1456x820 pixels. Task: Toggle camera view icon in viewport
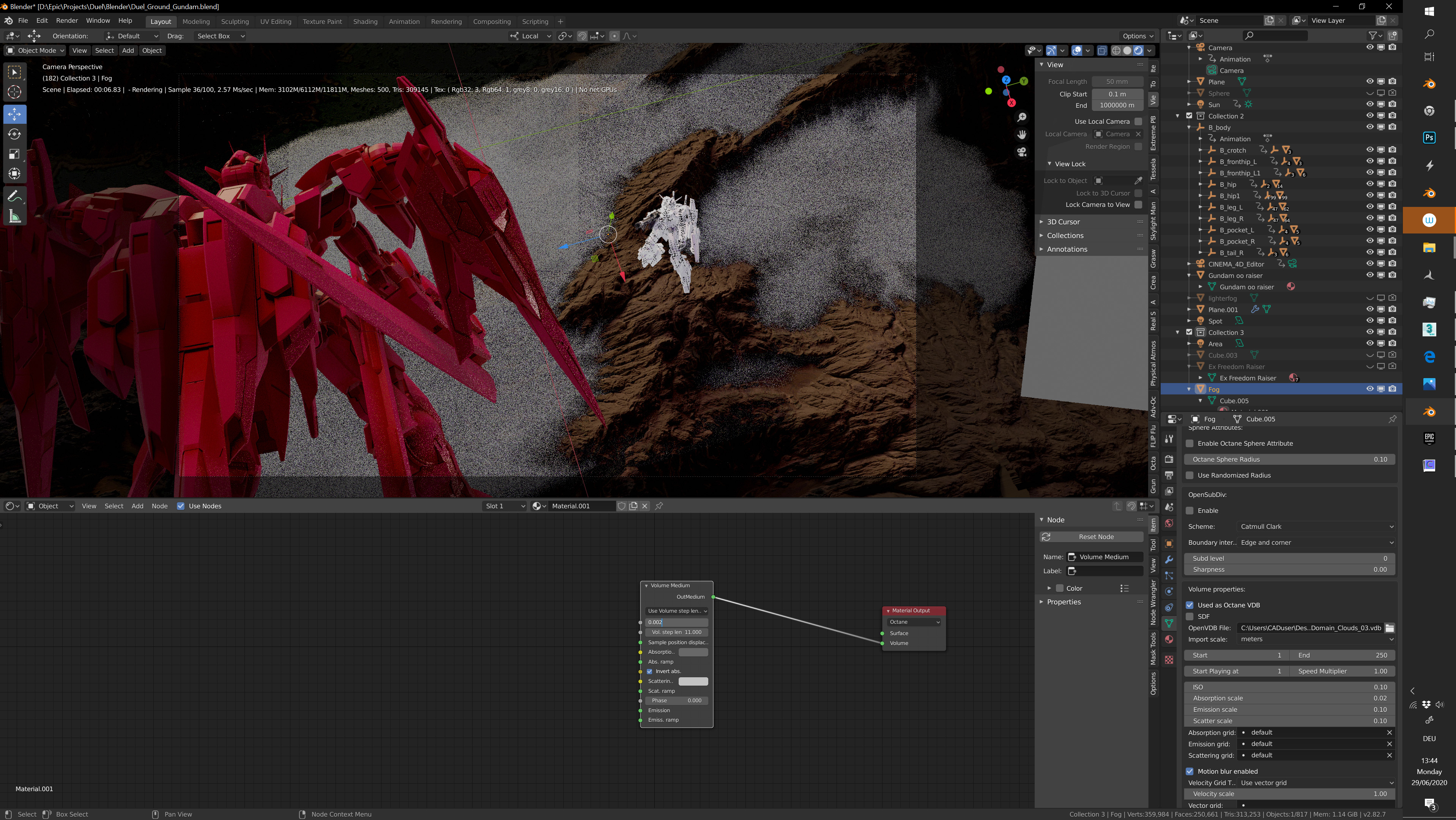click(1021, 152)
